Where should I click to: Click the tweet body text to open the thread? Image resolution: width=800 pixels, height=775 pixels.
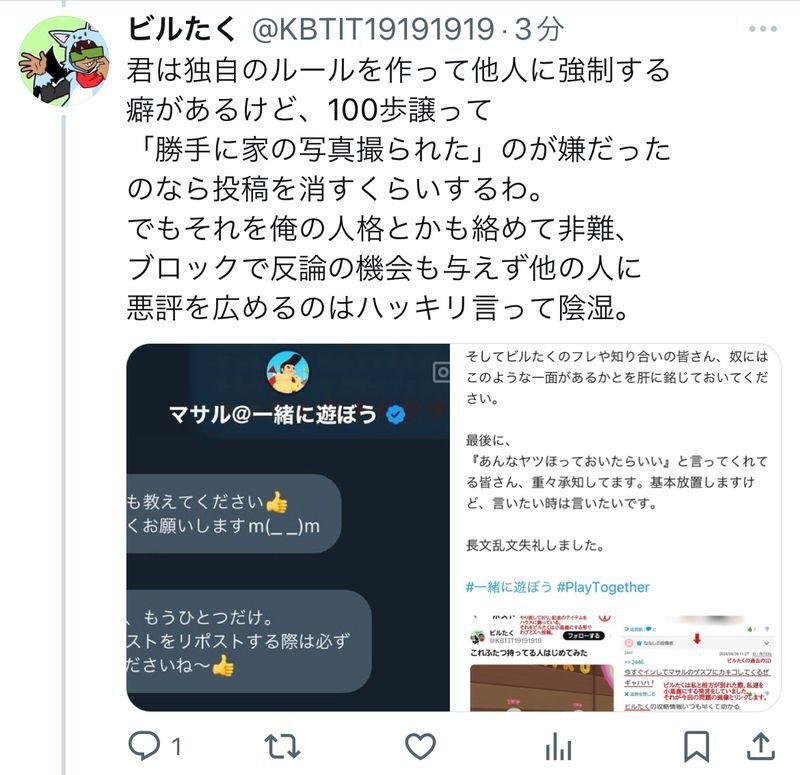coord(398,189)
